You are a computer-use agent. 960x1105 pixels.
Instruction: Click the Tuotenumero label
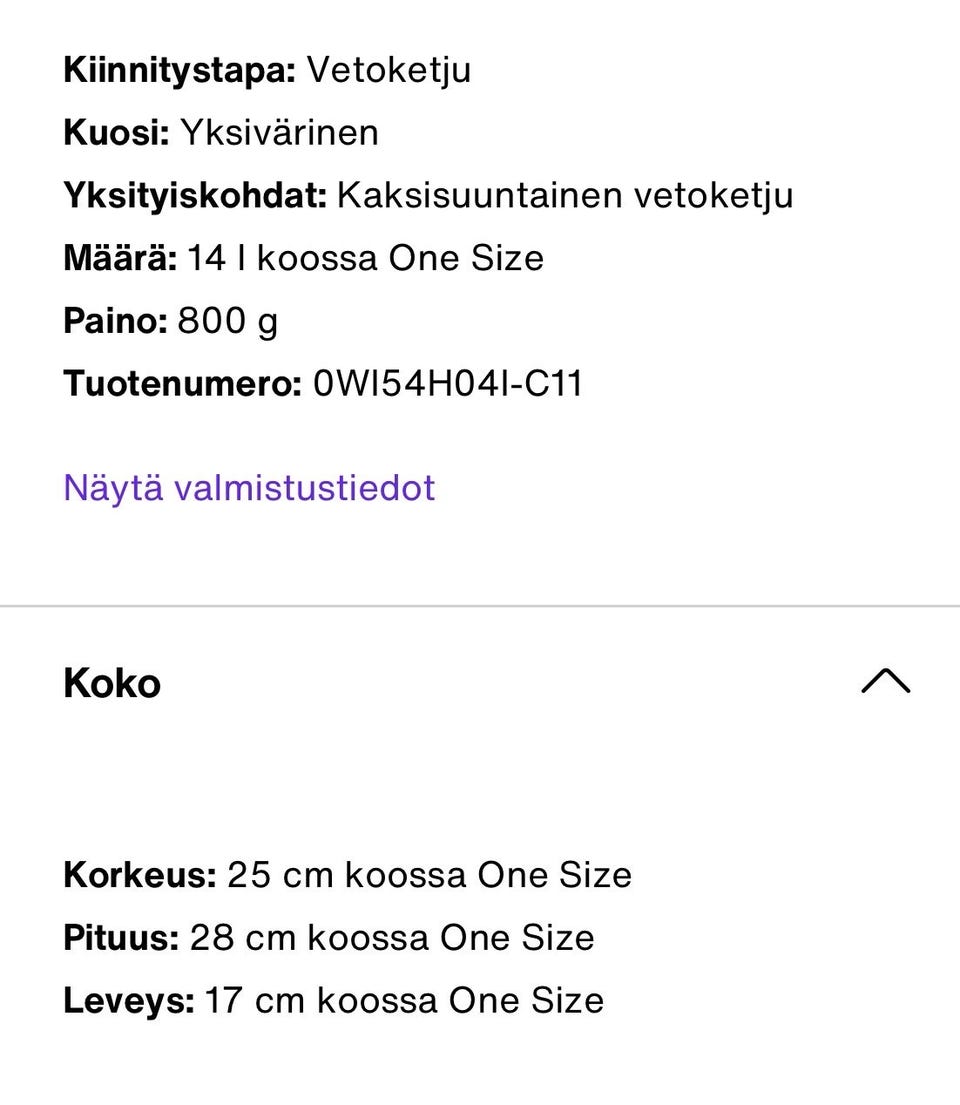[x=182, y=384]
